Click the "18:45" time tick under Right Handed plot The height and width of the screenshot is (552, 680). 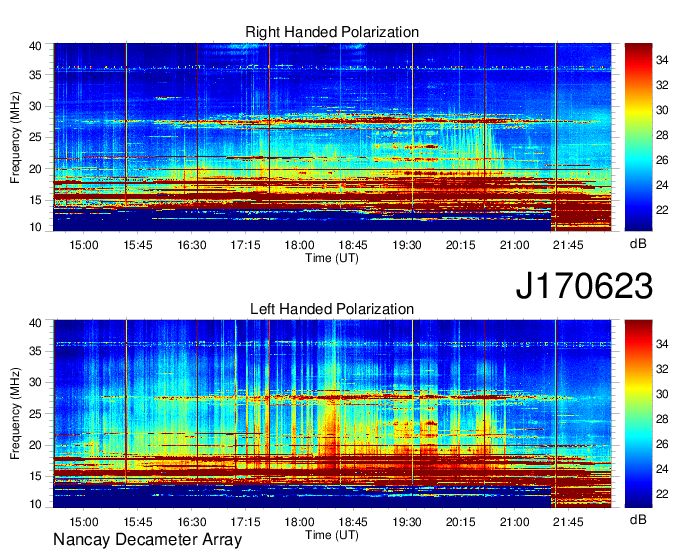tap(353, 245)
